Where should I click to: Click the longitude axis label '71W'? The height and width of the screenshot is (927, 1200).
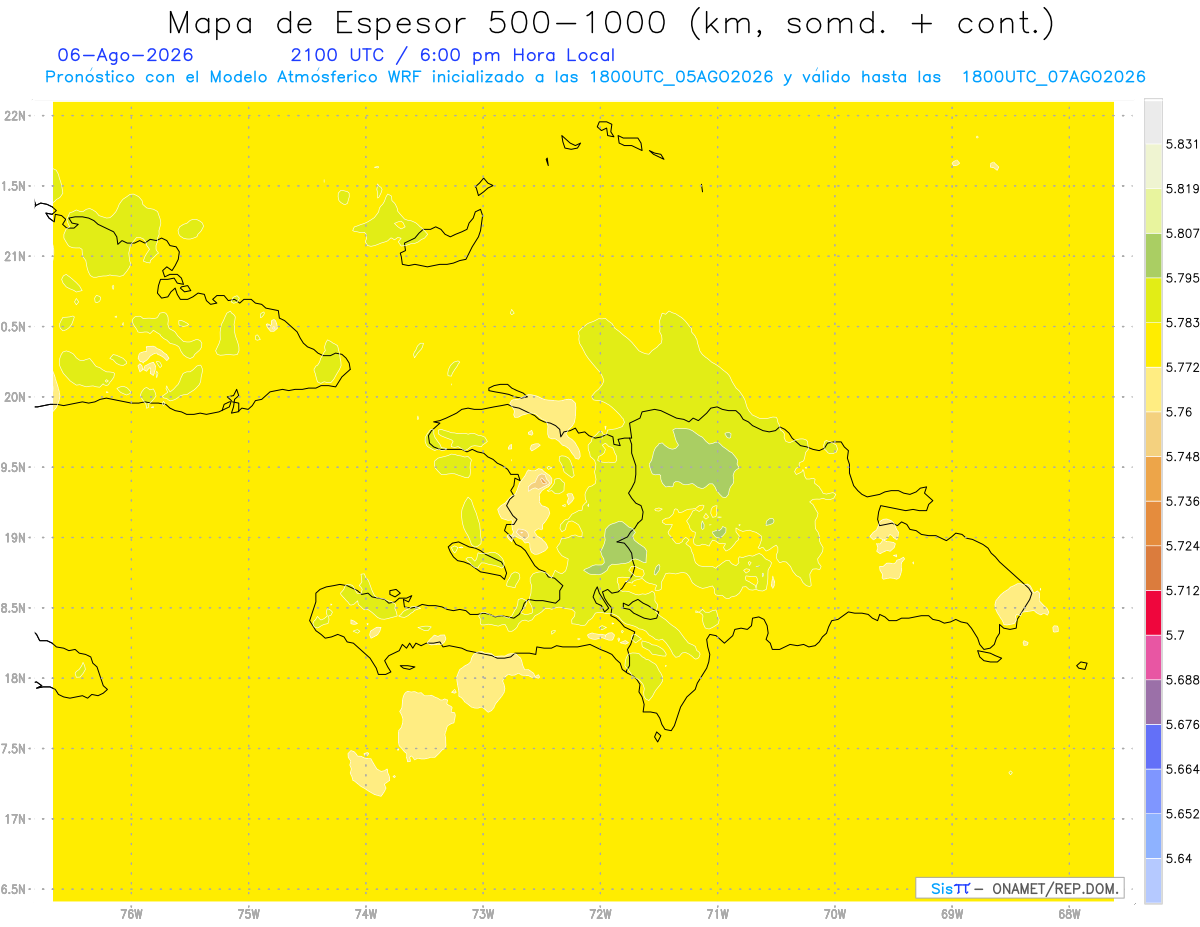(717, 914)
